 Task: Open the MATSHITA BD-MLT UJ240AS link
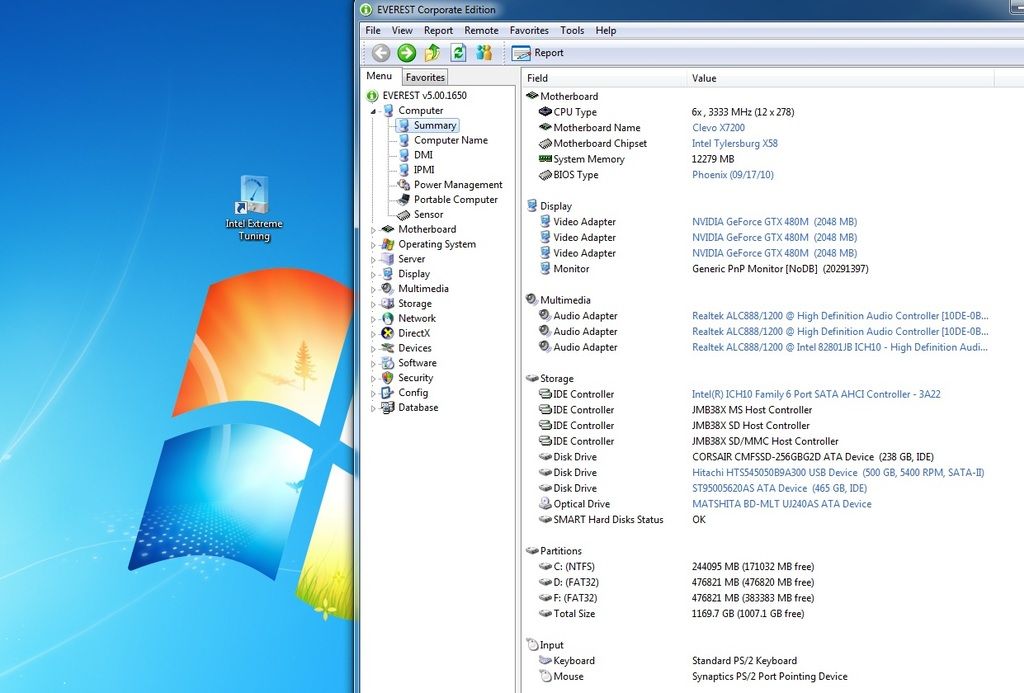click(782, 504)
